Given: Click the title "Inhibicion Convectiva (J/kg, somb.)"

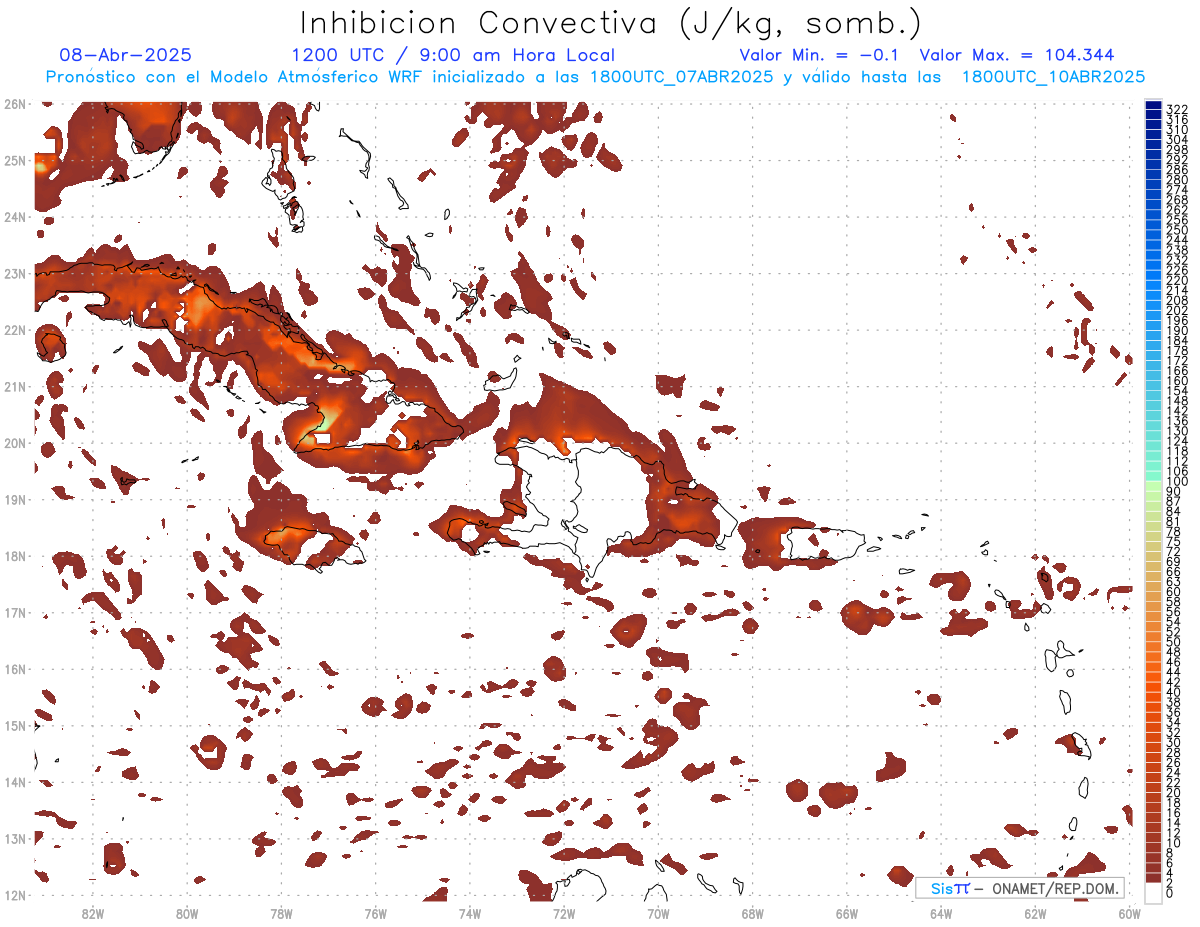Looking at the screenshot, I should 611,24.
